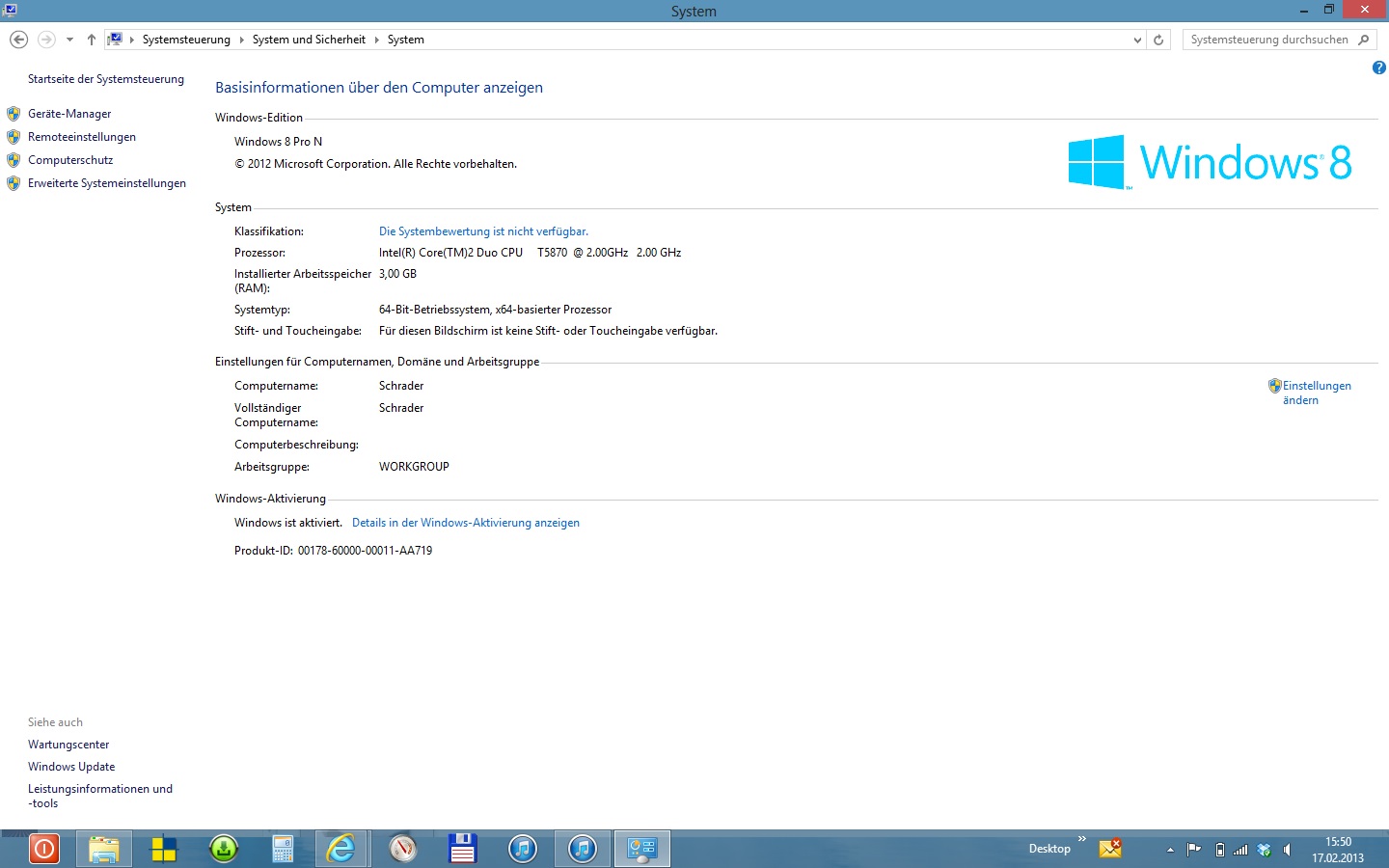Click the 'Windows 8 Pro N' edition text
This screenshot has height=868, width=1389.
(x=278, y=142)
